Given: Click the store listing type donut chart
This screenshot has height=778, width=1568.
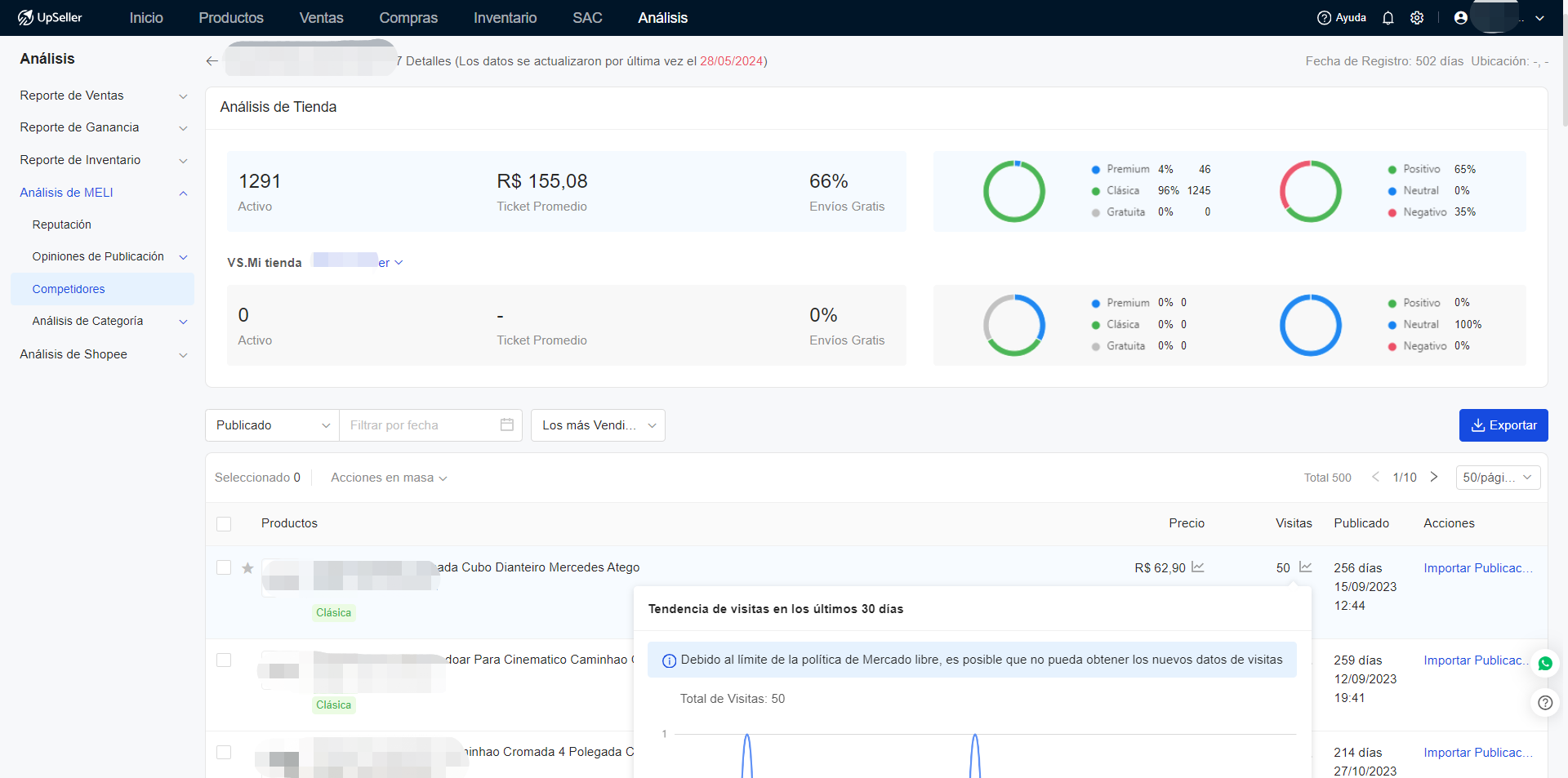Looking at the screenshot, I should coord(1013,191).
